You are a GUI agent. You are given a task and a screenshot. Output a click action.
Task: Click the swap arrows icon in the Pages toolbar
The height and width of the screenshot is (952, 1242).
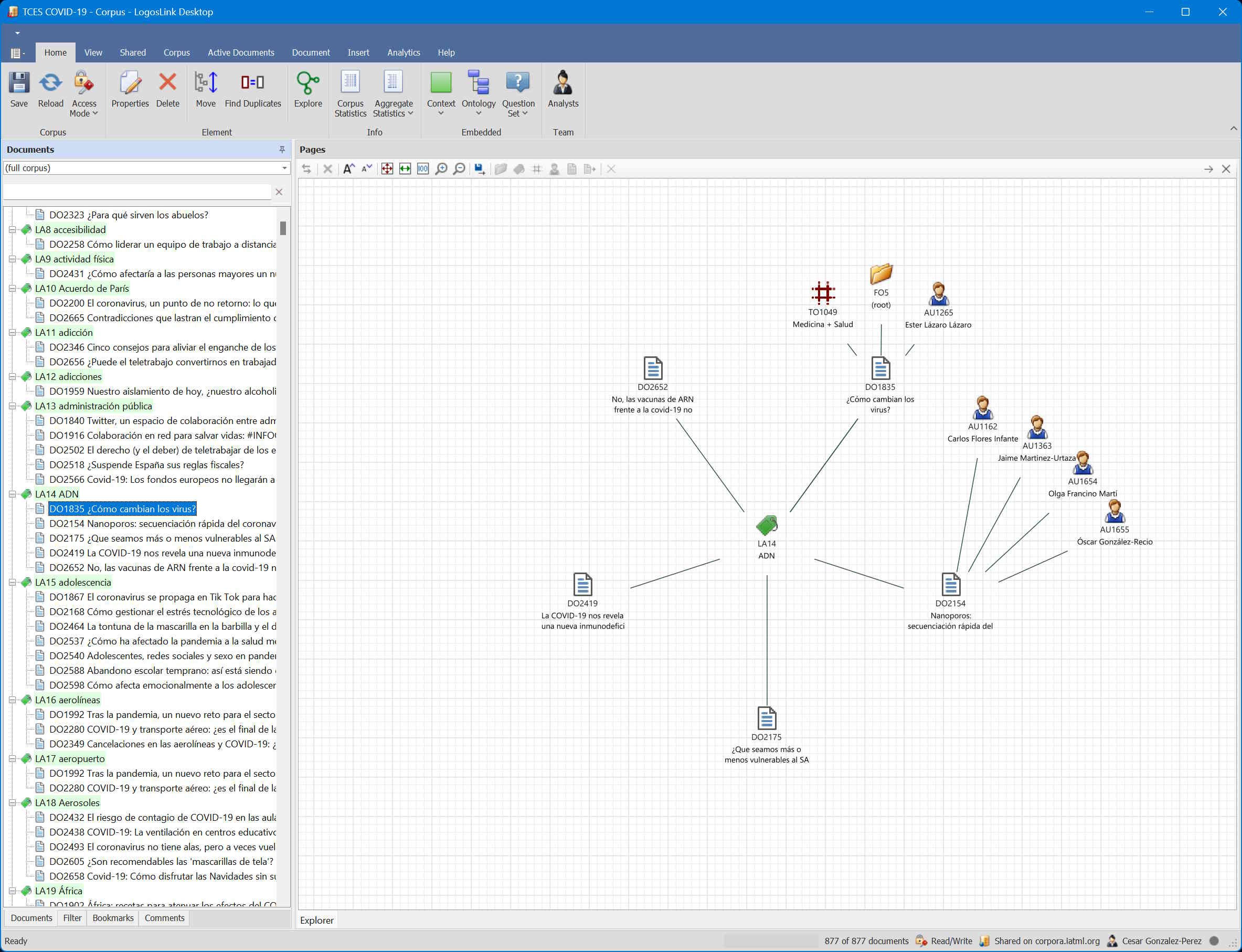(x=306, y=169)
